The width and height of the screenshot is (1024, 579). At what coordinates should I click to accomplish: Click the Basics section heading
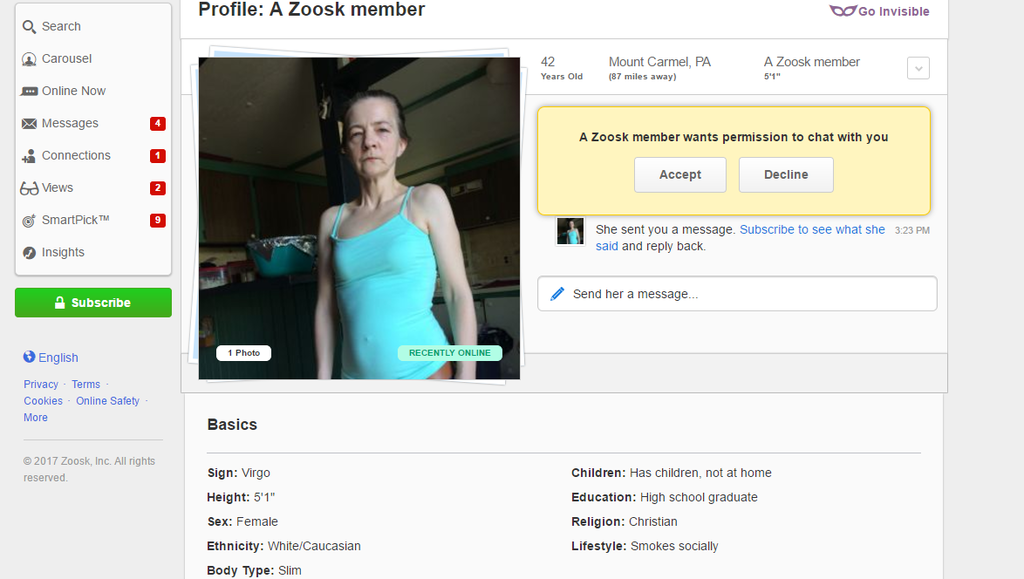pyautogui.click(x=232, y=424)
